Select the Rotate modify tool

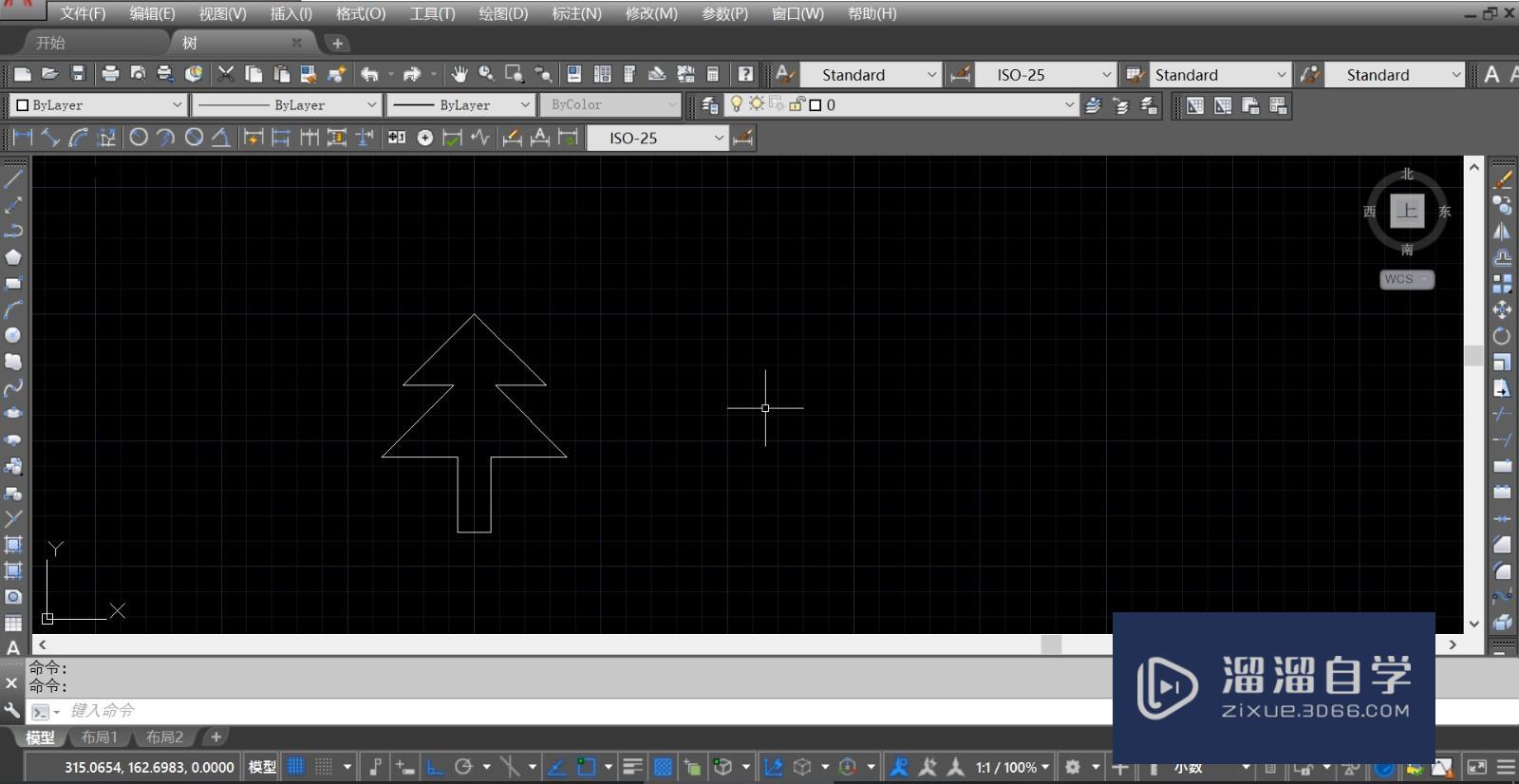click(x=1503, y=336)
